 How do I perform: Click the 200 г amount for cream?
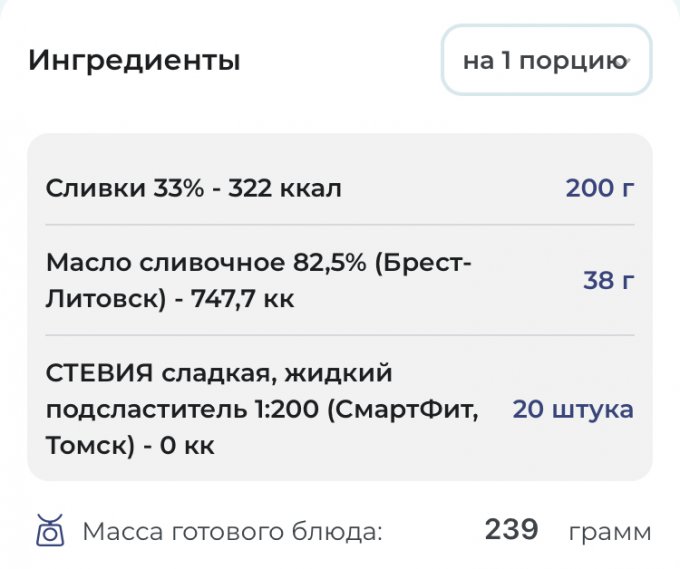tap(600, 187)
